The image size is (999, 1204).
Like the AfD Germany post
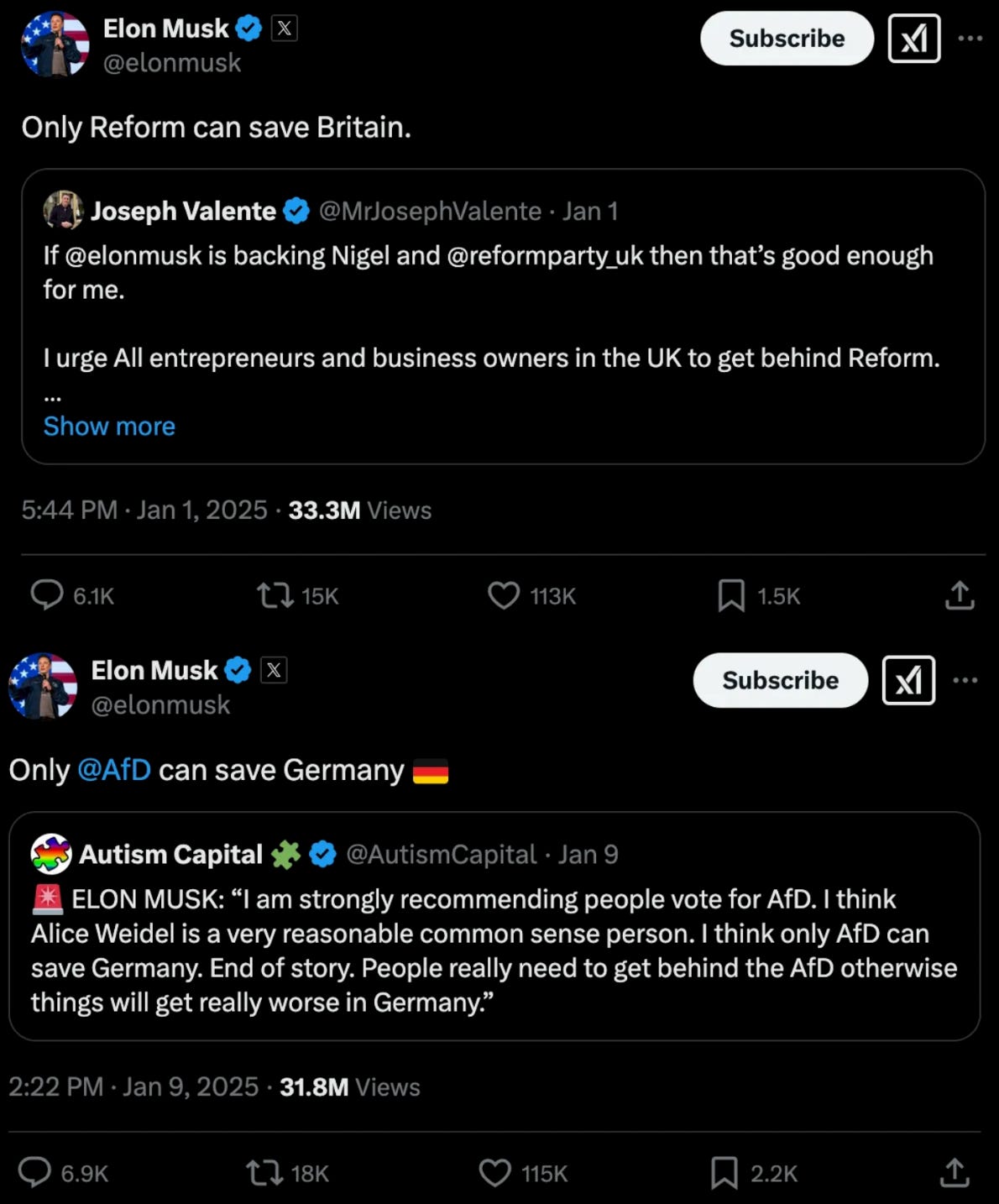pyautogui.click(x=494, y=1173)
